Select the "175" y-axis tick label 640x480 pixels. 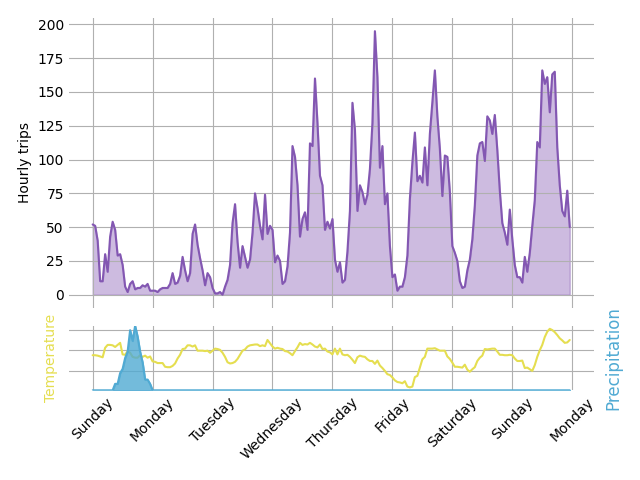point(51,58)
